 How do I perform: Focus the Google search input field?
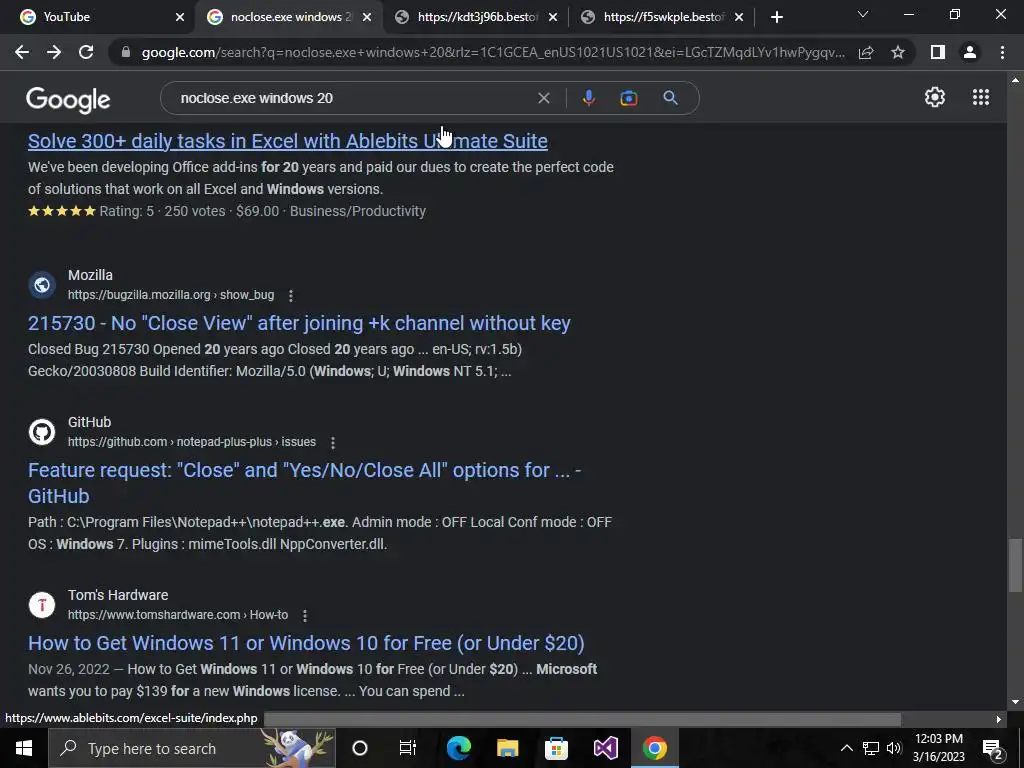[x=353, y=98]
